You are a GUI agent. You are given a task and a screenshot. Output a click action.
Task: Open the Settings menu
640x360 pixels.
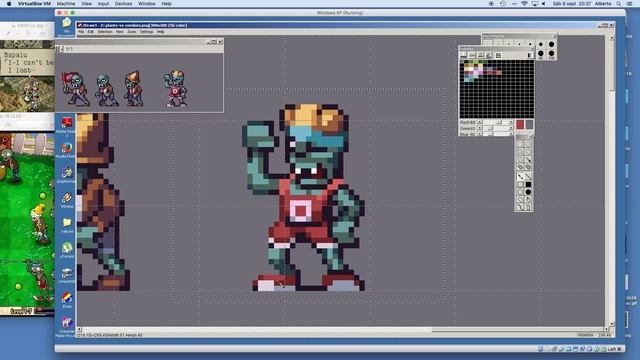click(x=147, y=31)
